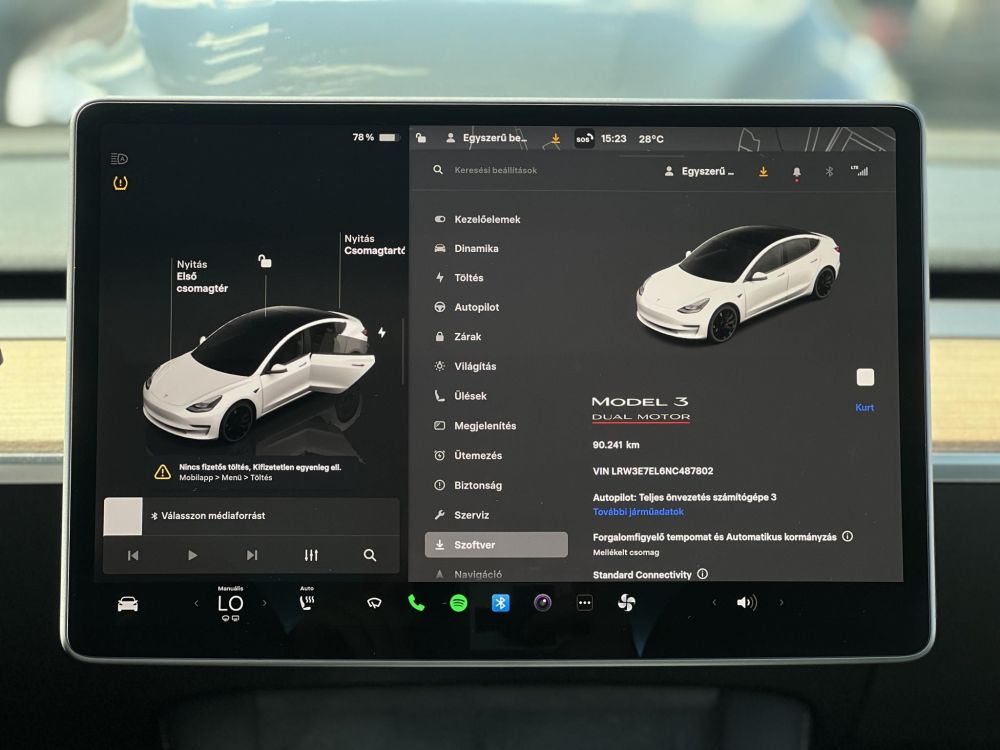The height and width of the screenshot is (750, 1000).
Task: Open the Ülések settings
Action: (x=460, y=396)
